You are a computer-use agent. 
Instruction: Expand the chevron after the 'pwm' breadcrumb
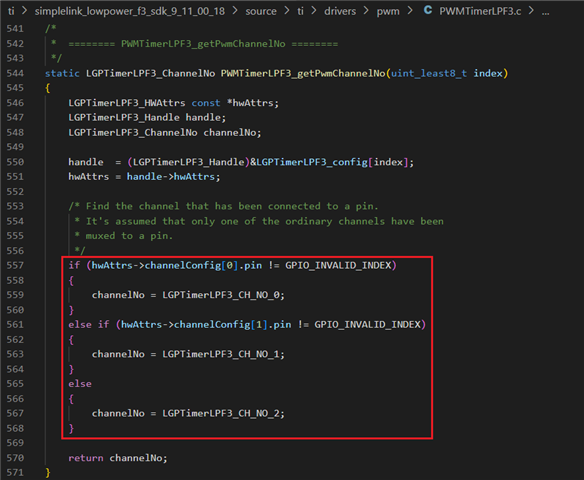(x=410, y=11)
